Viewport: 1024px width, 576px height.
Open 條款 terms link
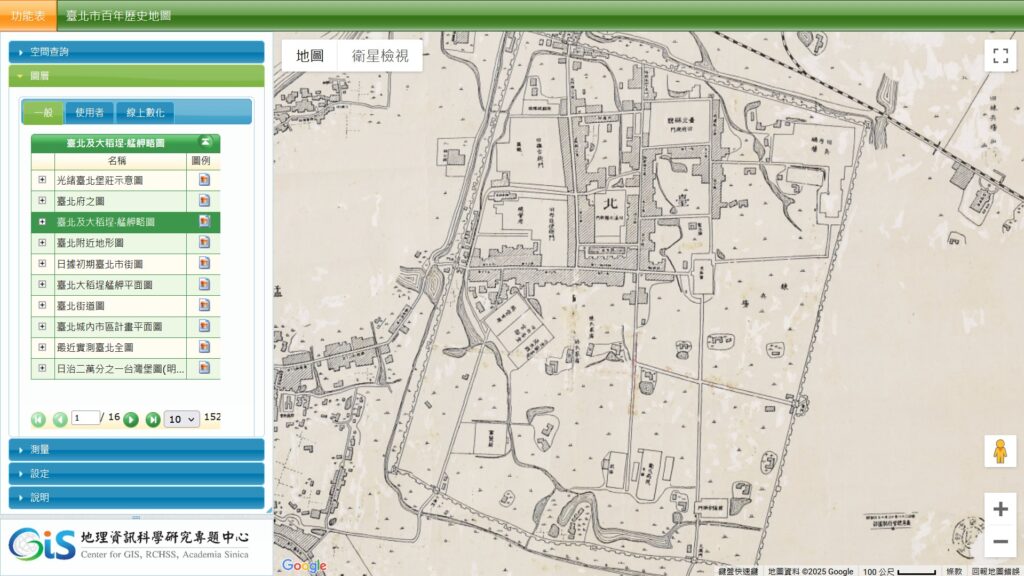(x=954, y=571)
